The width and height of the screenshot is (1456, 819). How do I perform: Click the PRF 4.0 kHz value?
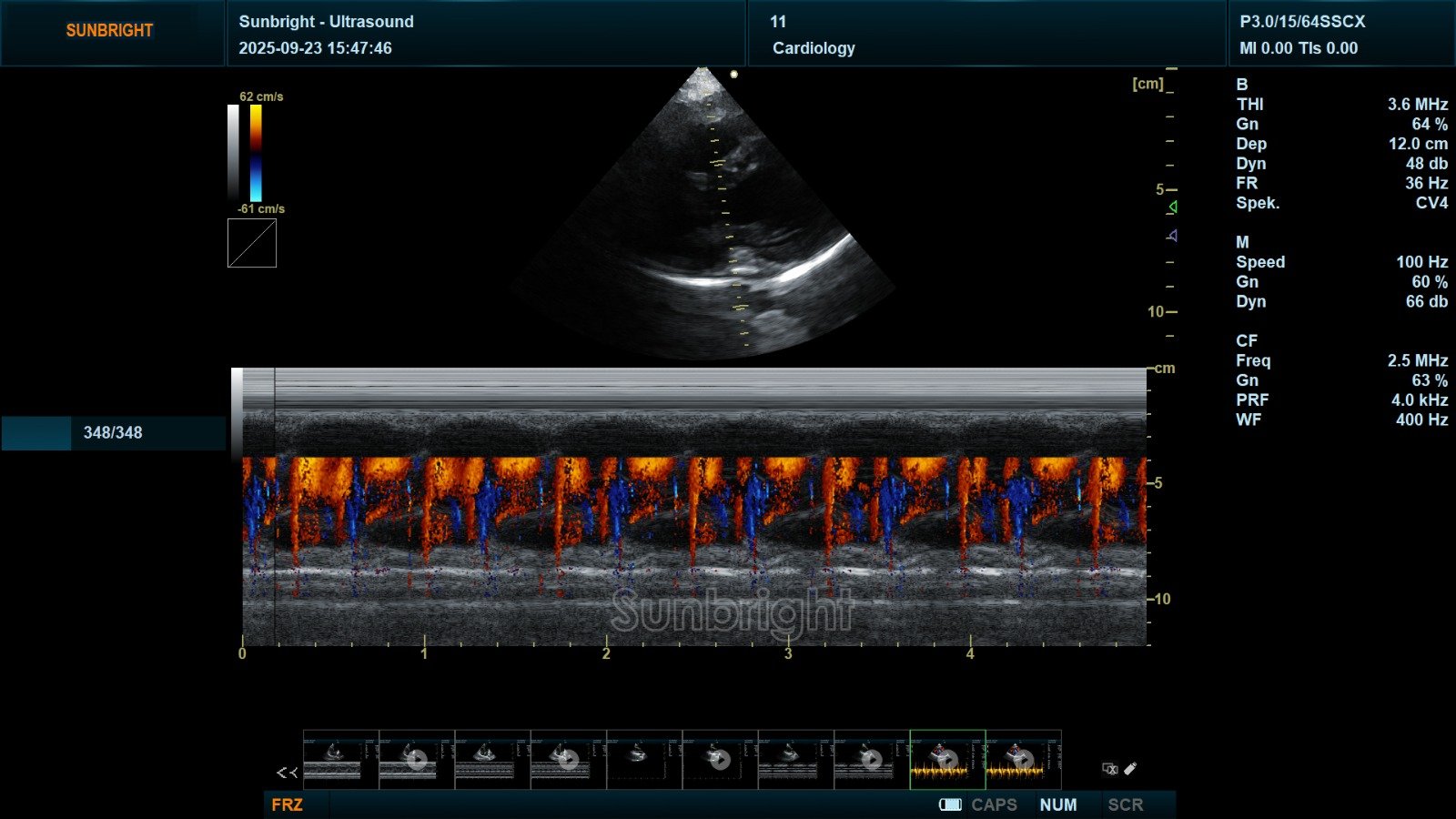click(x=1419, y=400)
